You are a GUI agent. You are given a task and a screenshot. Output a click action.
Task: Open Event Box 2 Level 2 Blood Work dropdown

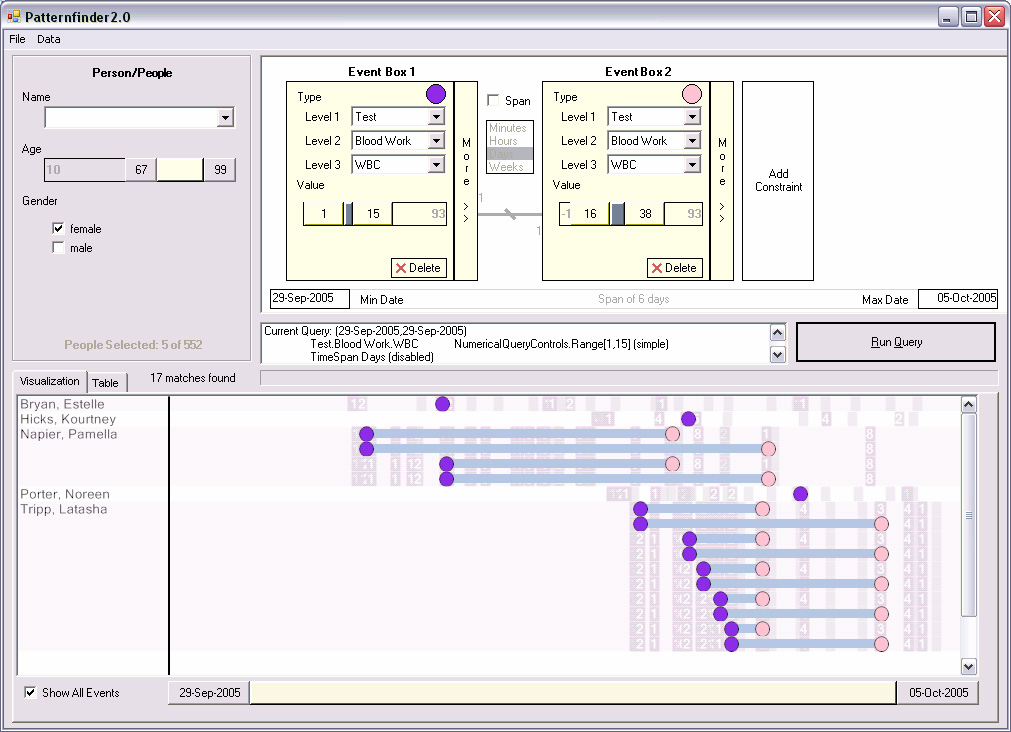click(x=692, y=141)
